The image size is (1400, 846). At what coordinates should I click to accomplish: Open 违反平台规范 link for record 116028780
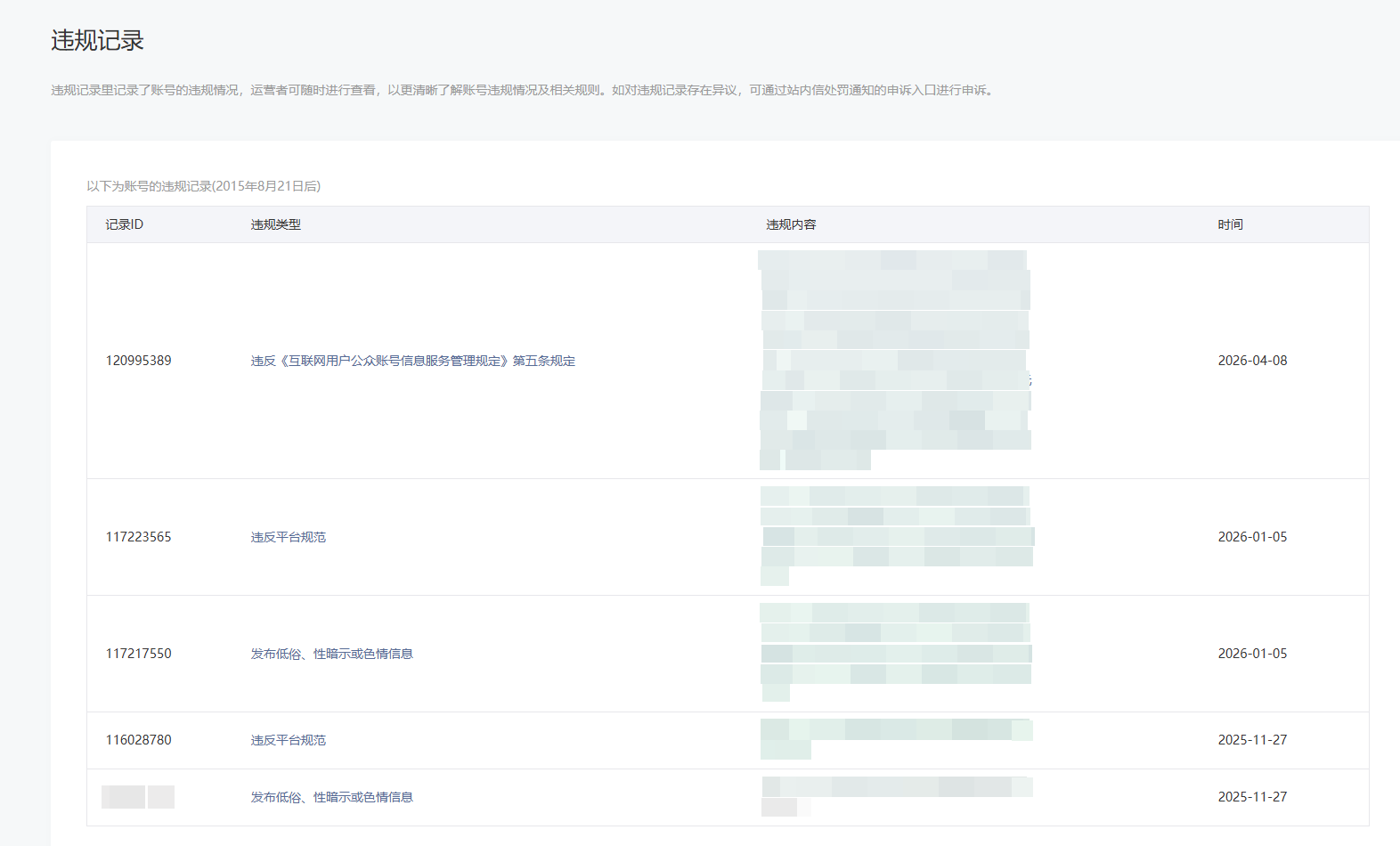(x=288, y=740)
